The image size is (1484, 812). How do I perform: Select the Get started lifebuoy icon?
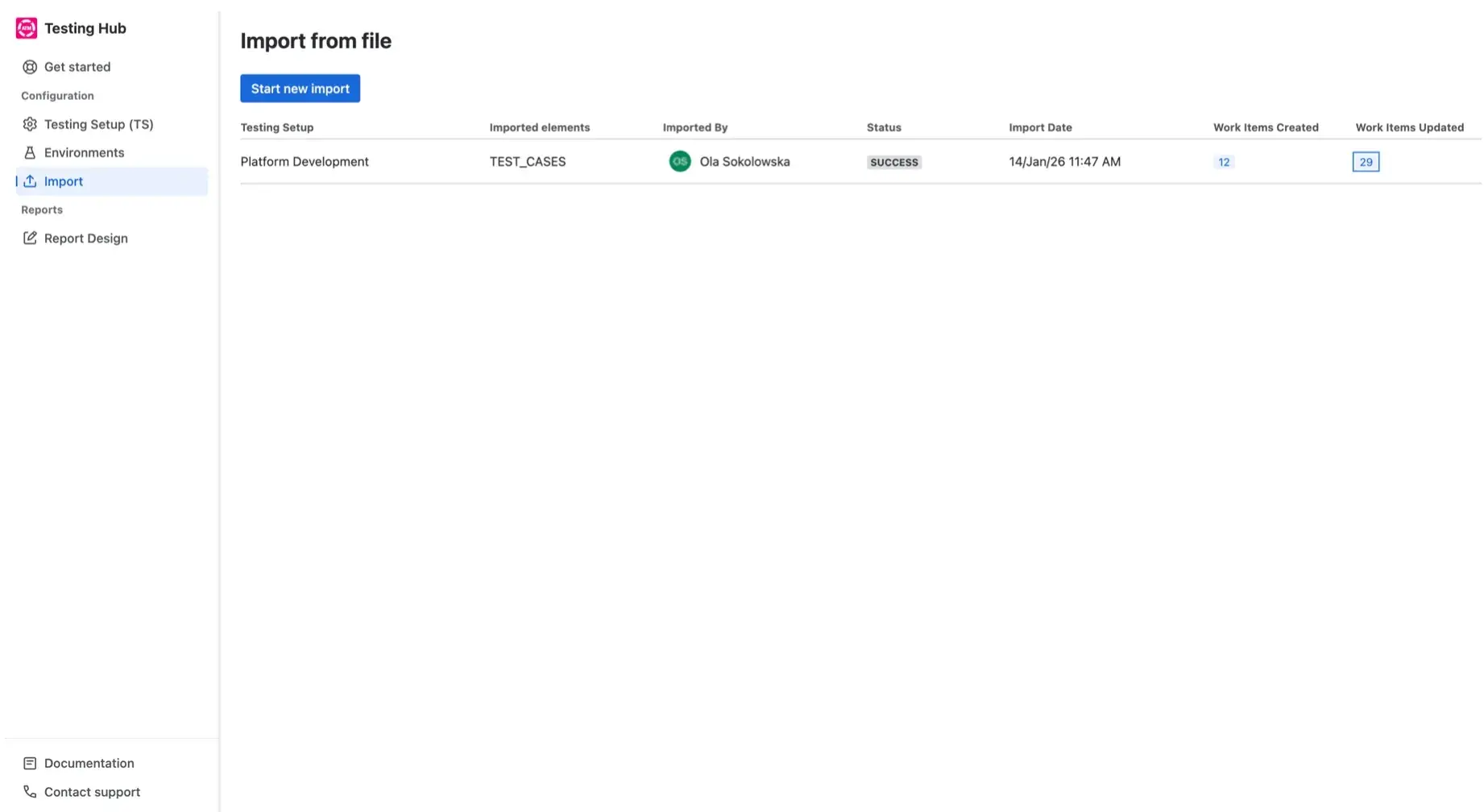pyautogui.click(x=30, y=67)
